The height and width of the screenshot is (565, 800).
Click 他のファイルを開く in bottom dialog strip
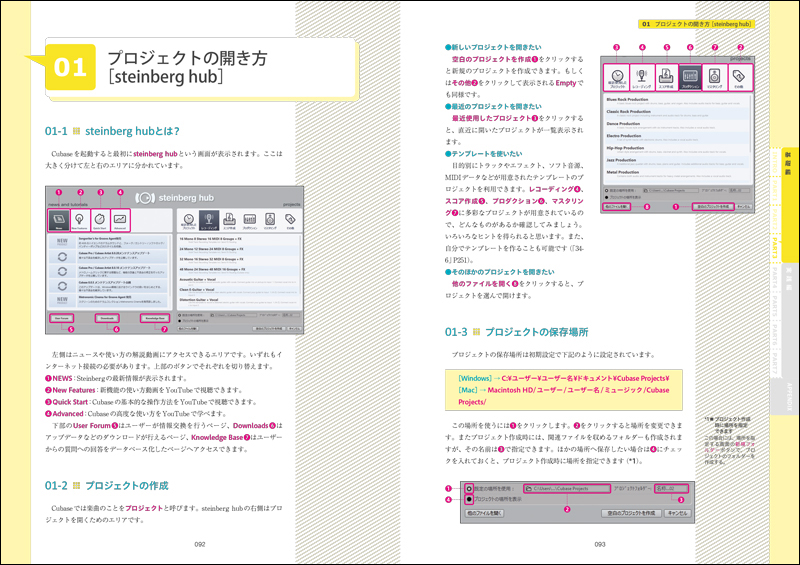[x=484, y=513]
